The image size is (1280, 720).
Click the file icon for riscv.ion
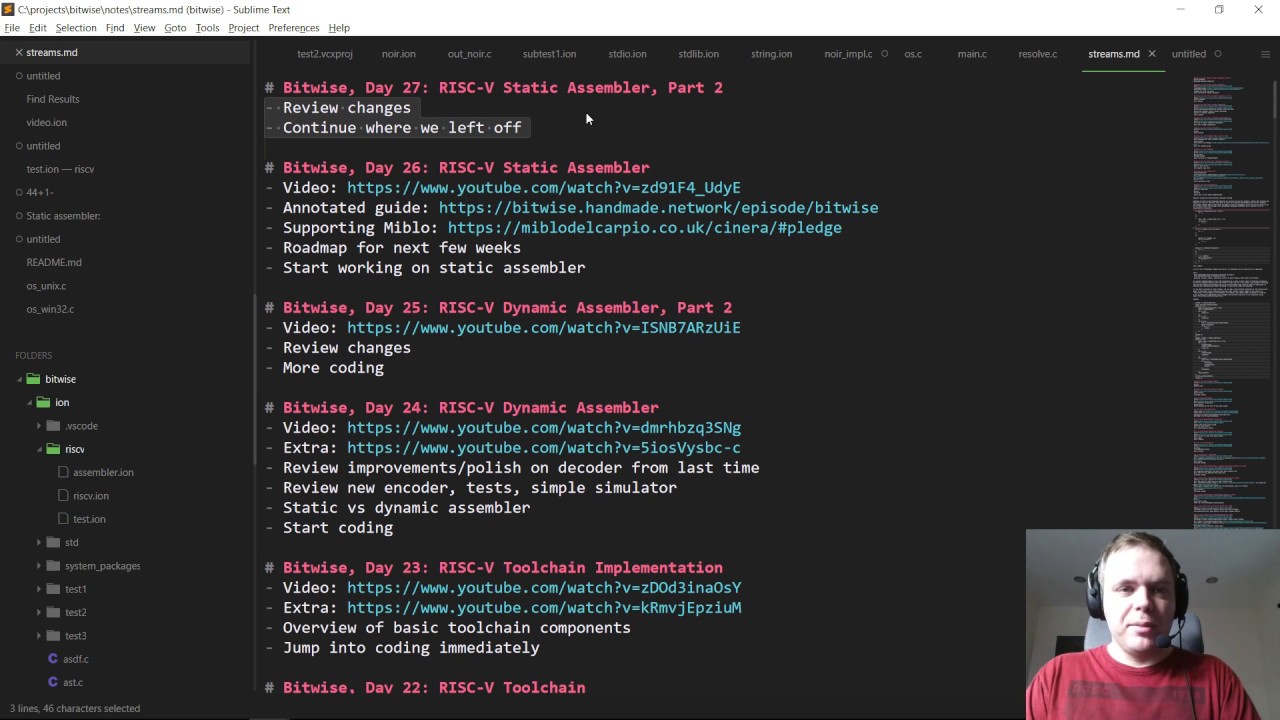(64, 496)
